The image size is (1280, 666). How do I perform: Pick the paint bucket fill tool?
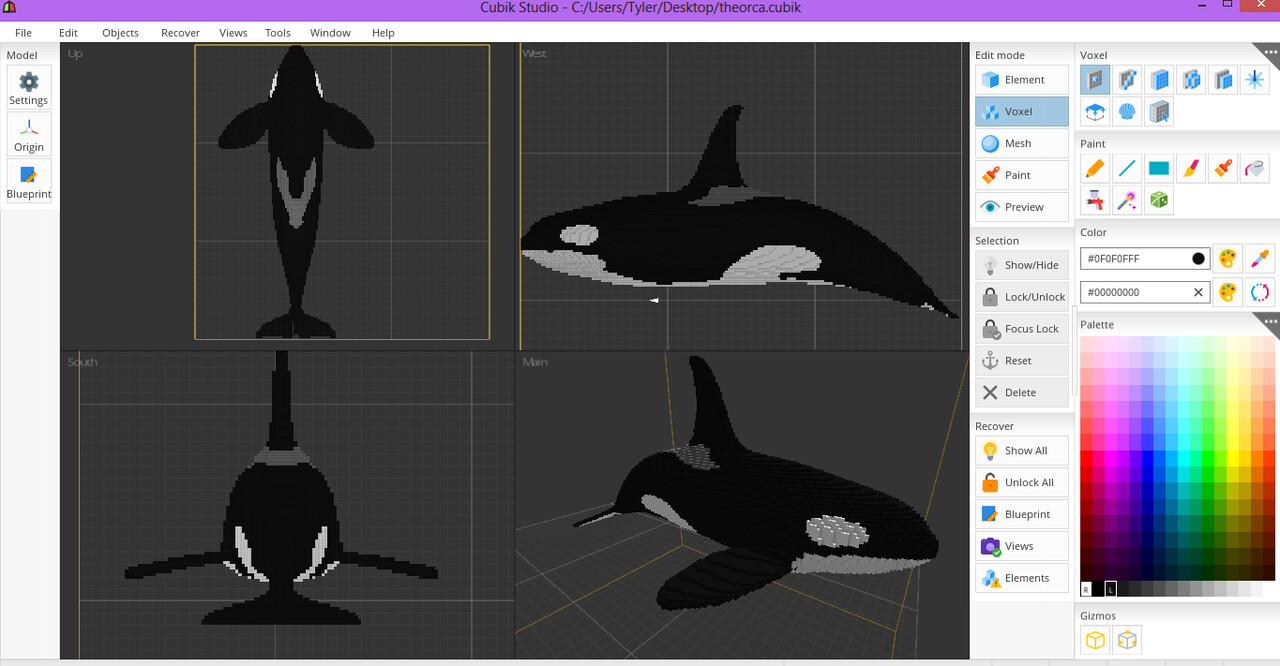coord(1255,169)
